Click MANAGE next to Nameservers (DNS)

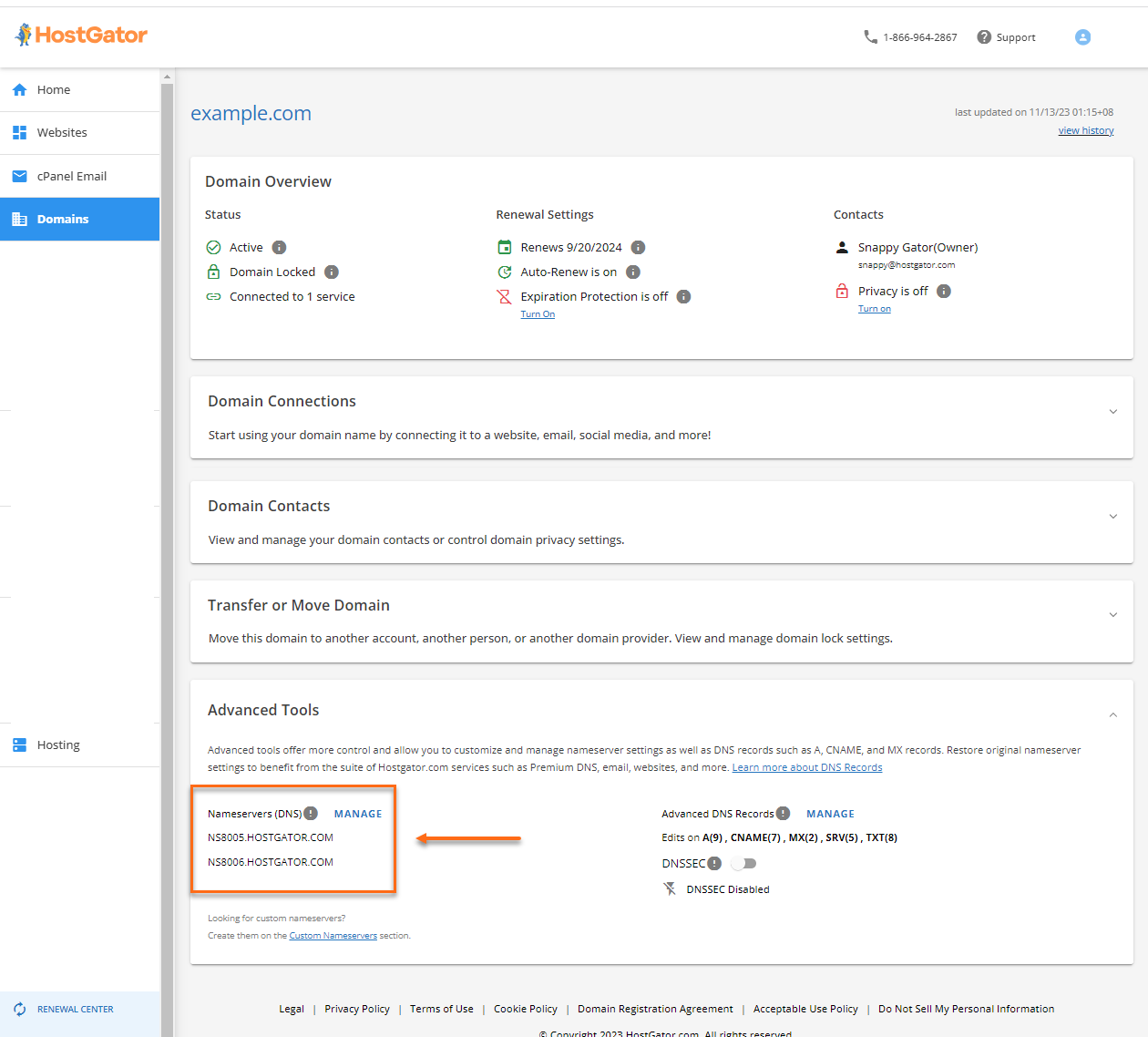point(358,814)
